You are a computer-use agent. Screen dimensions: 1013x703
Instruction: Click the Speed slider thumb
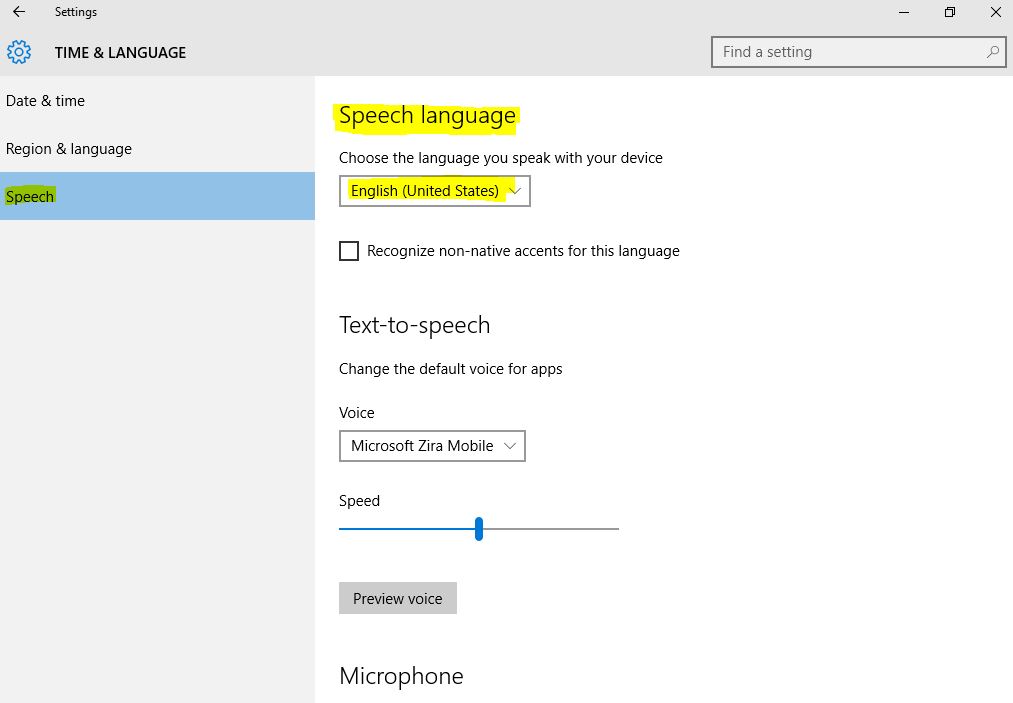479,528
